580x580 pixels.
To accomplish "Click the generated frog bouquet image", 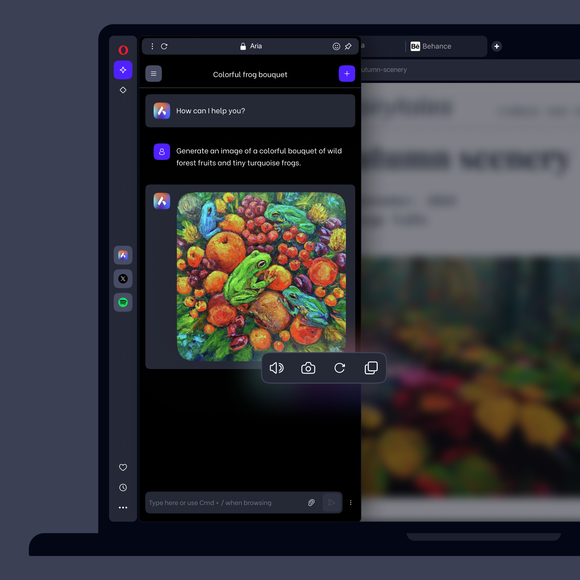I will coord(262,276).
